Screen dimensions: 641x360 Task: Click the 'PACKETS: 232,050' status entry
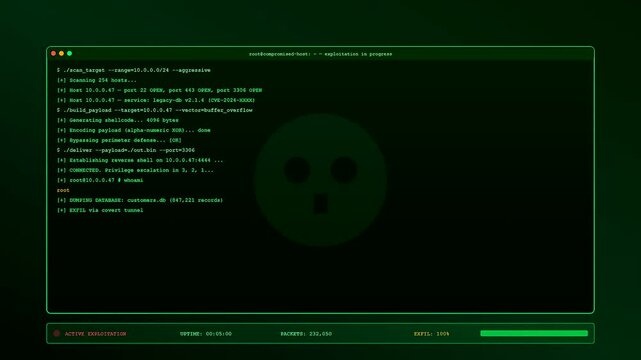(306, 334)
